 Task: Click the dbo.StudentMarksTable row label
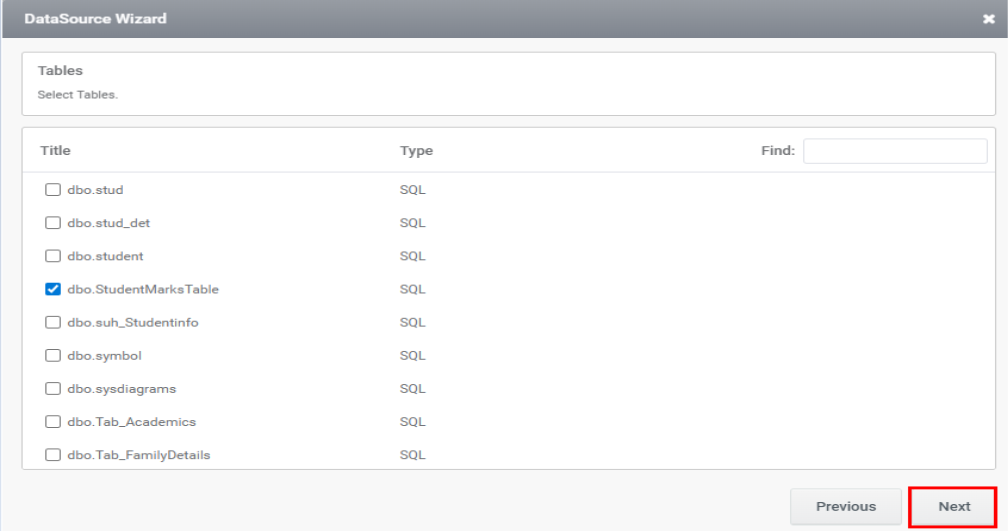[x=142, y=289]
